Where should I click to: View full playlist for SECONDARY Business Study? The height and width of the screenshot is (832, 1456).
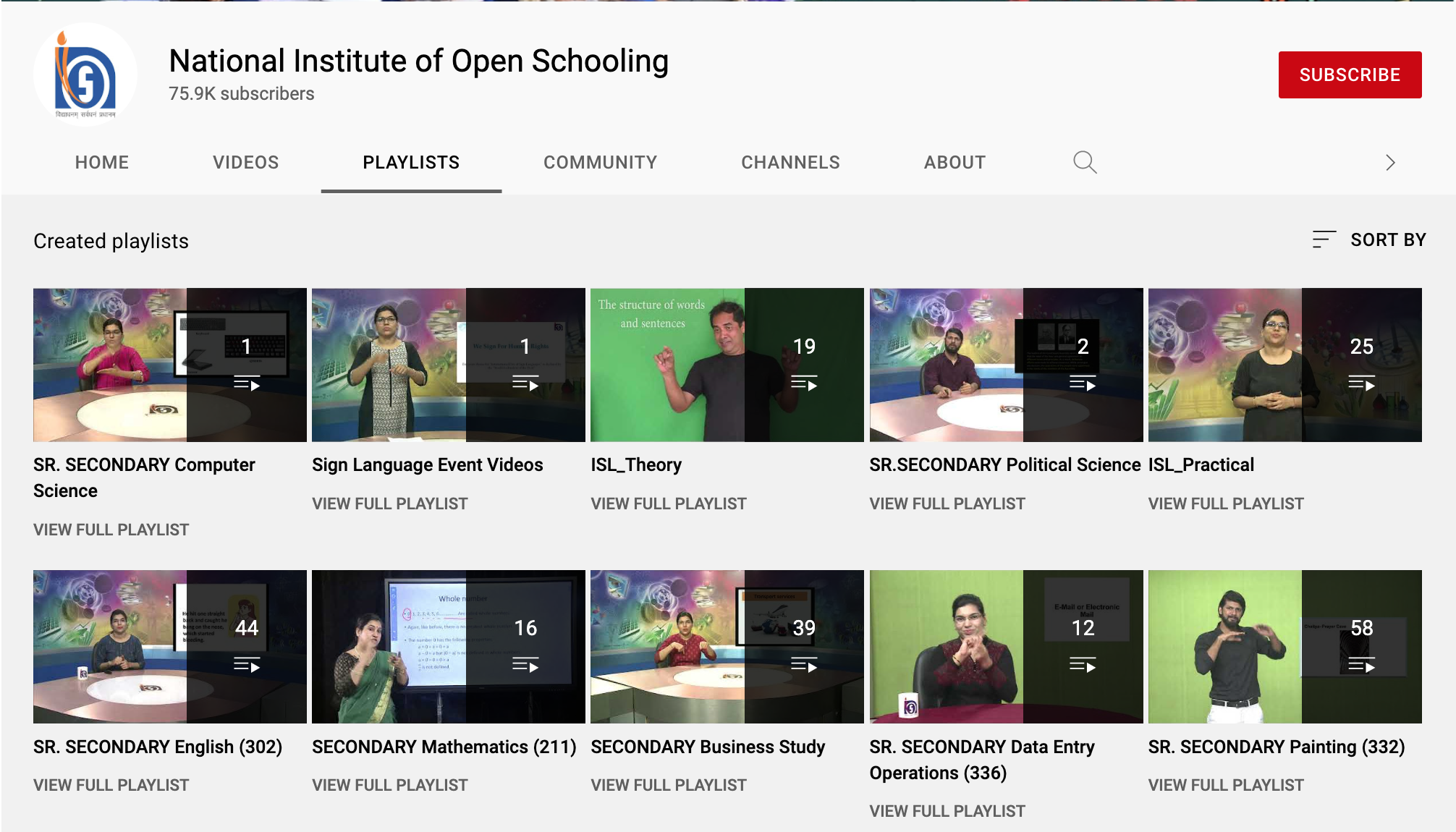[668, 785]
